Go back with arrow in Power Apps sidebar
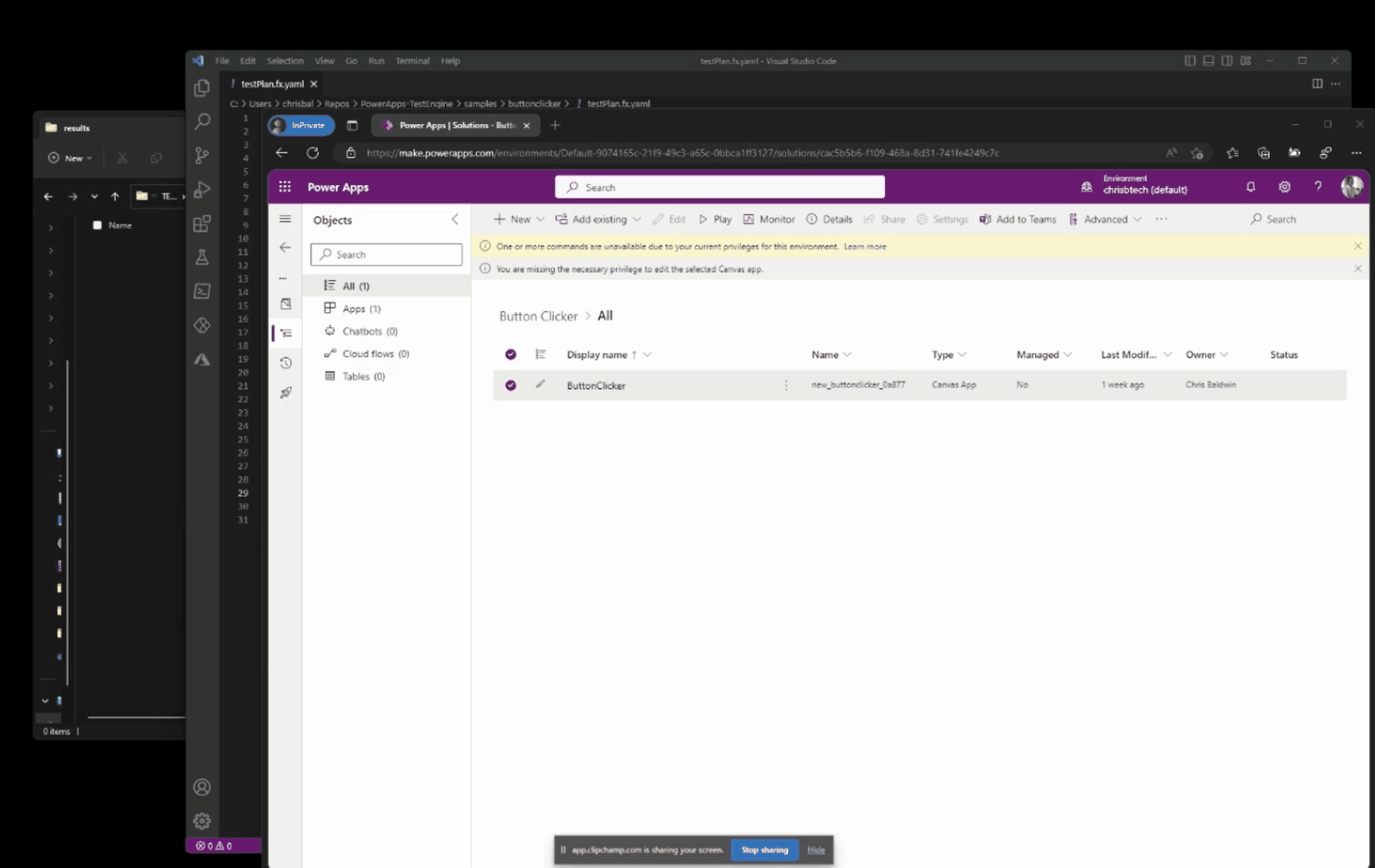Viewport: 1375px width, 868px height. click(285, 247)
